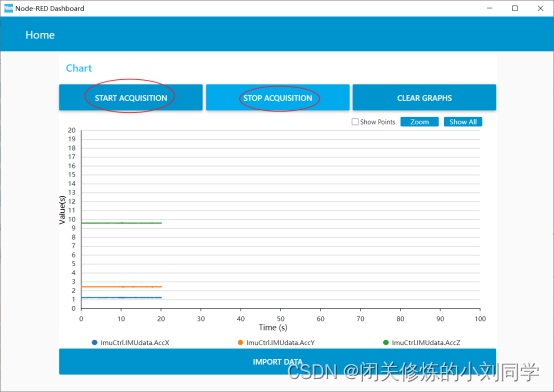Click the blue AccX data line
Screen dimensions: 554x392
(x=121, y=298)
